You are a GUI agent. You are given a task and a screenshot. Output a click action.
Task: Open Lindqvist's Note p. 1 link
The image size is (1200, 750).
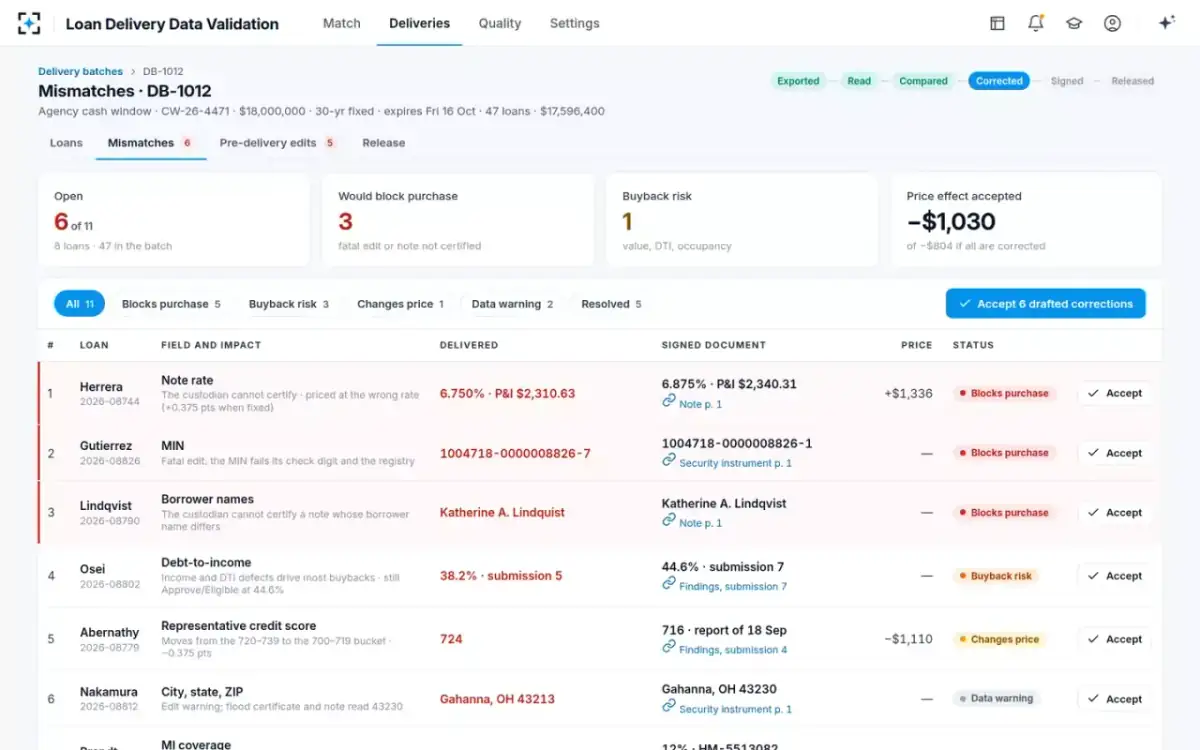click(x=700, y=523)
